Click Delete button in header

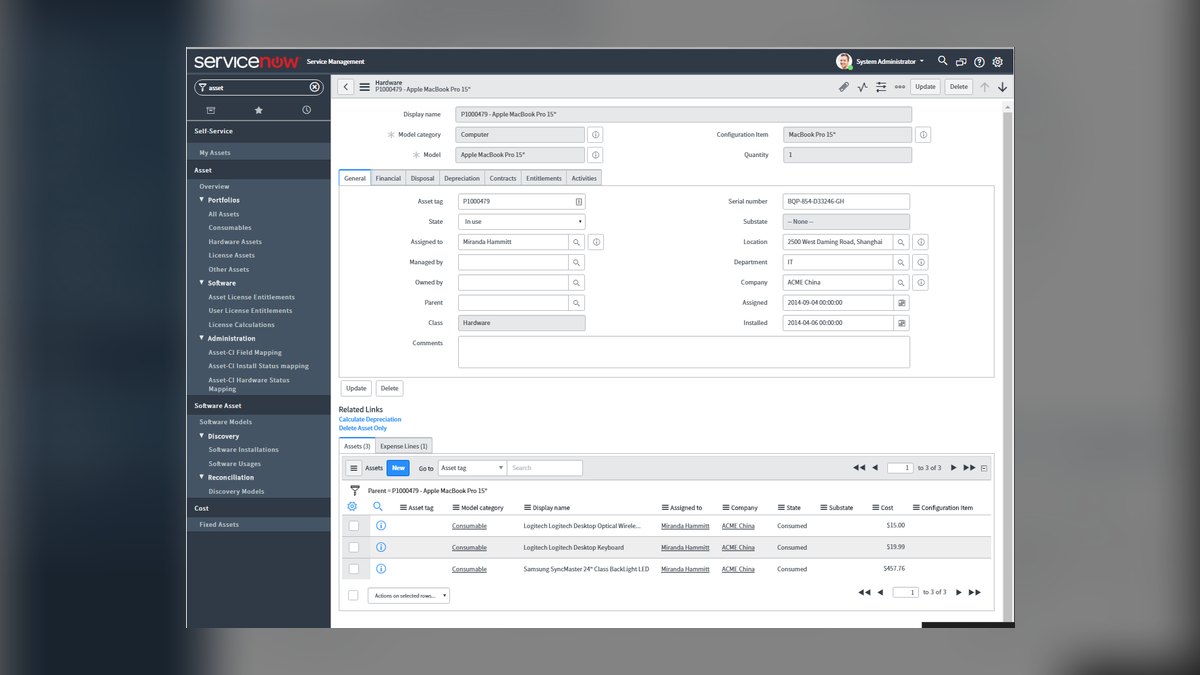tap(958, 87)
